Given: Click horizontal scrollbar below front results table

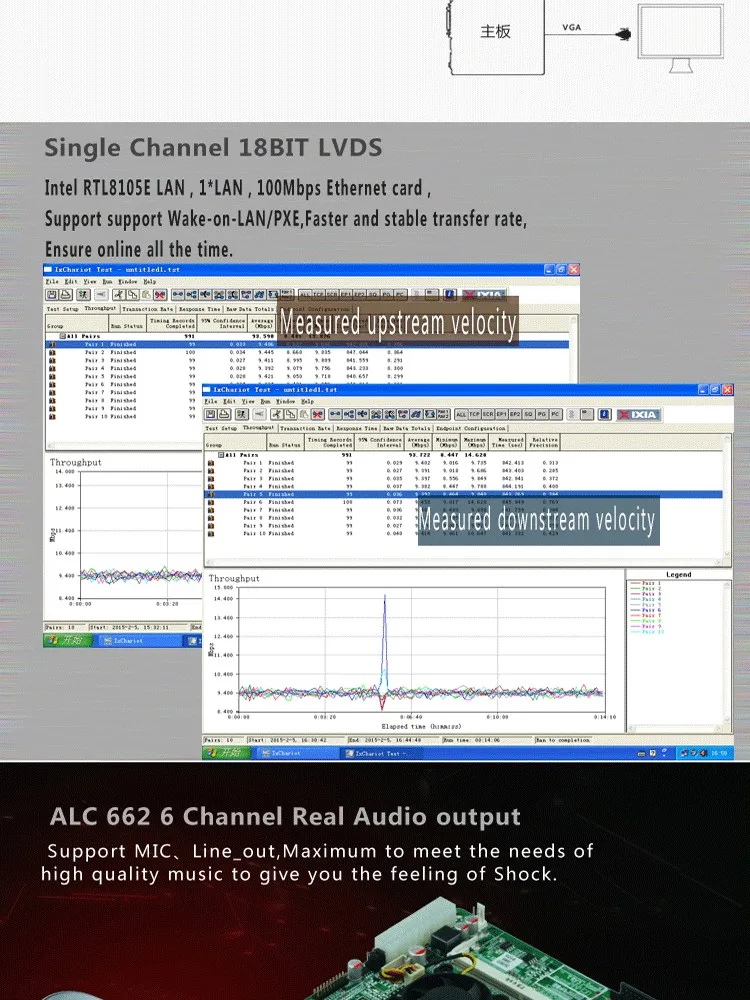Looking at the screenshot, I should coord(466,562).
